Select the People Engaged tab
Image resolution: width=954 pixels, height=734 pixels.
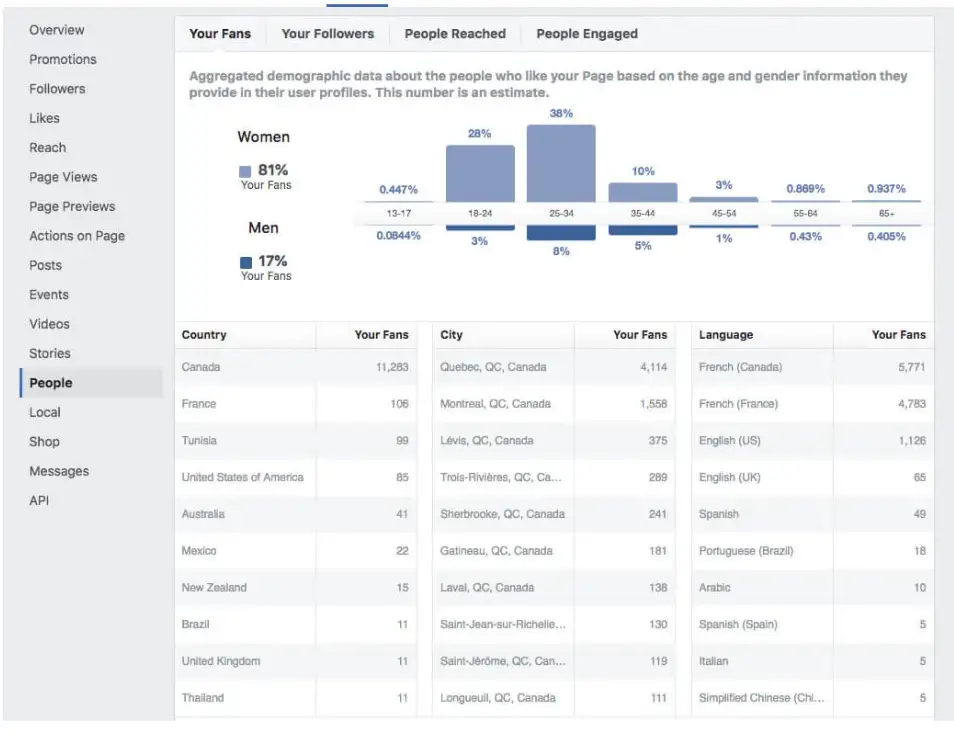586,33
